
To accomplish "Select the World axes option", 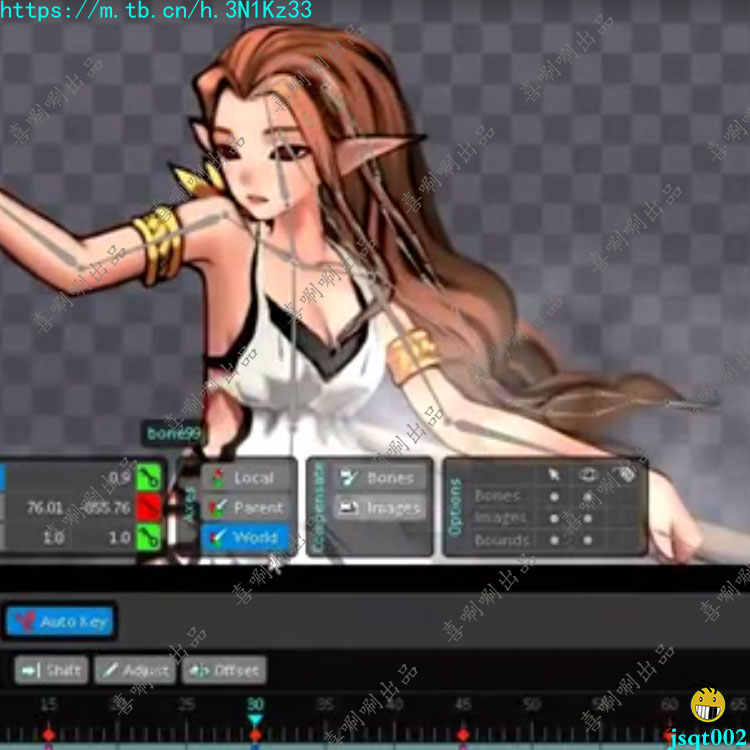I will pyautogui.click(x=246, y=538).
